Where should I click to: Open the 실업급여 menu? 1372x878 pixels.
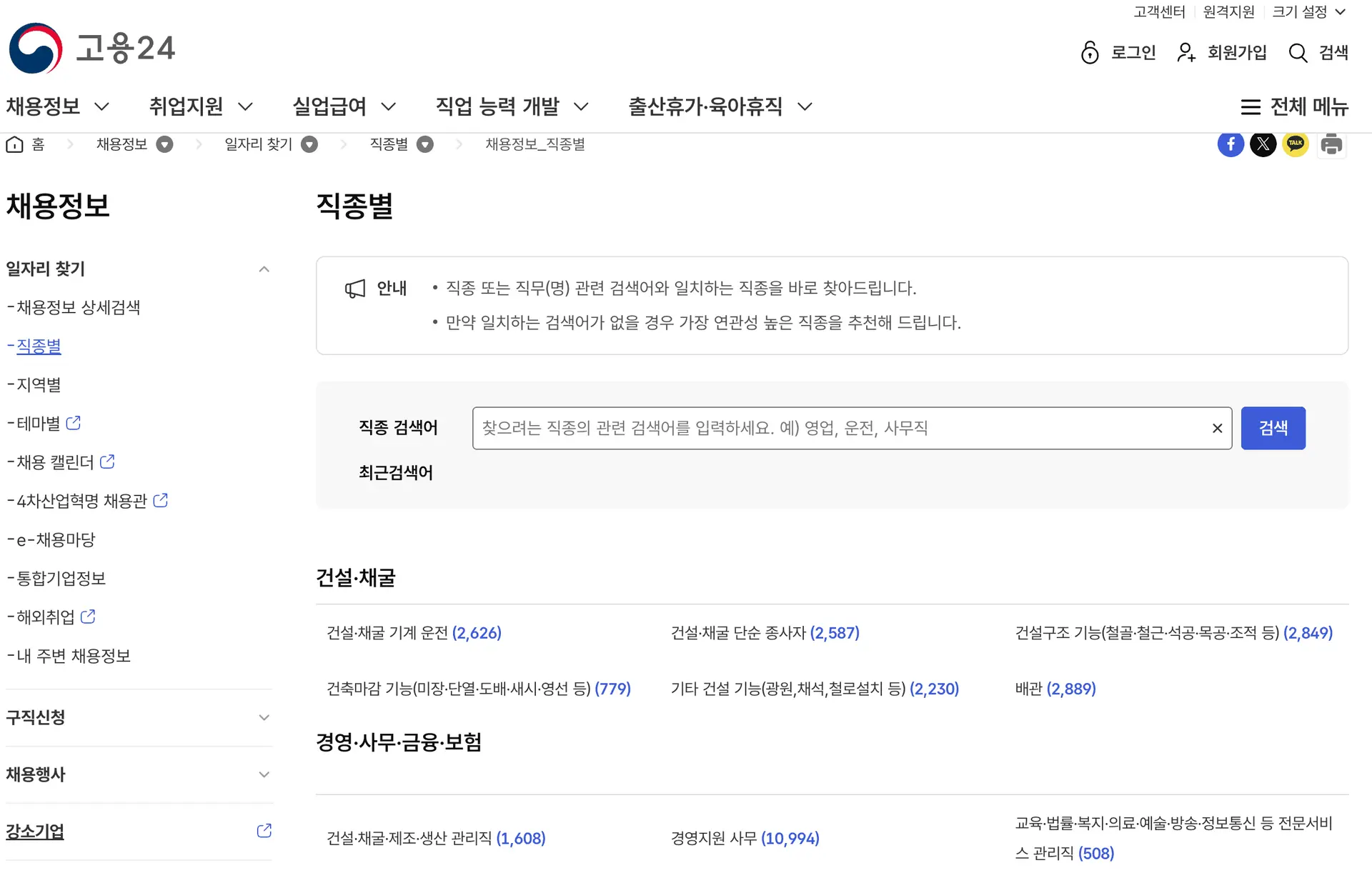pos(331,106)
